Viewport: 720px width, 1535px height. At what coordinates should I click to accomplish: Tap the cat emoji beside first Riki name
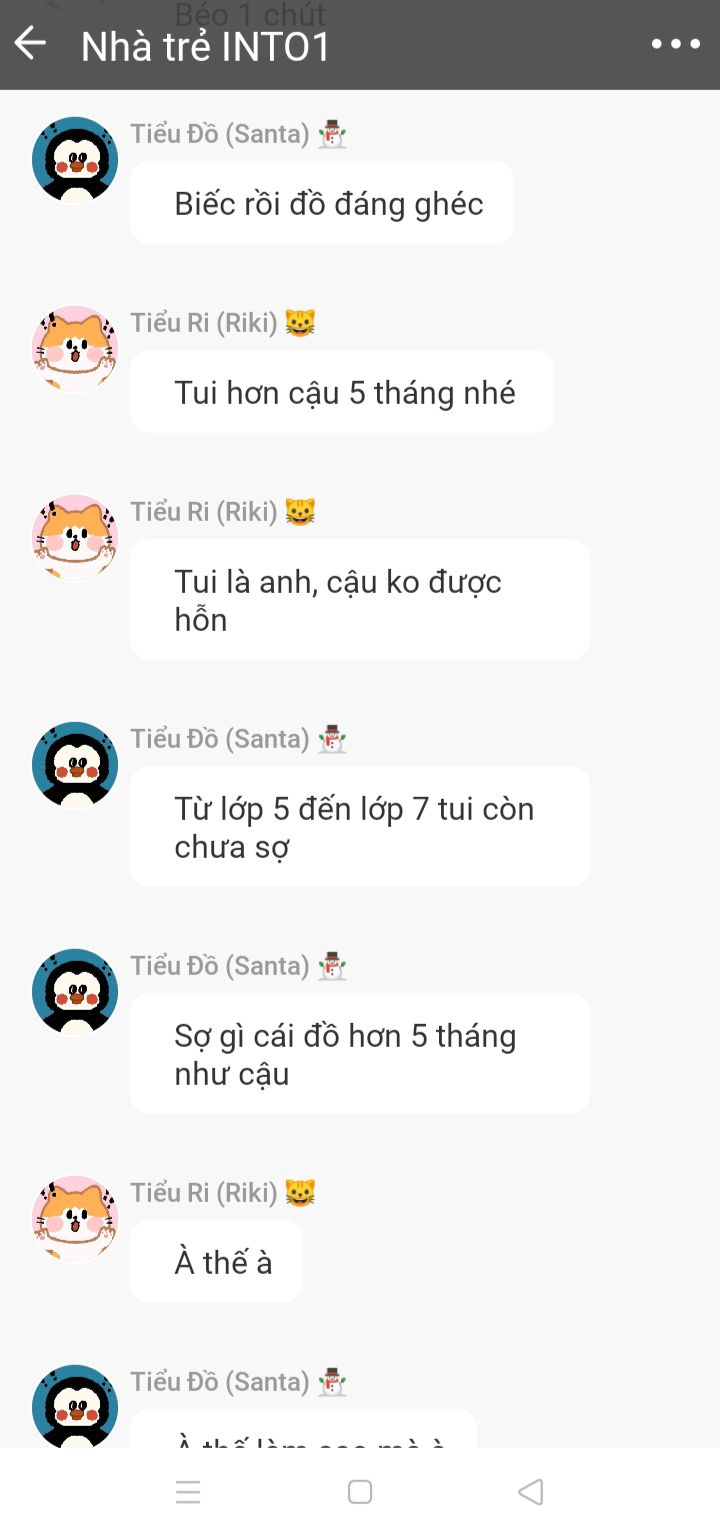click(x=300, y=323)
